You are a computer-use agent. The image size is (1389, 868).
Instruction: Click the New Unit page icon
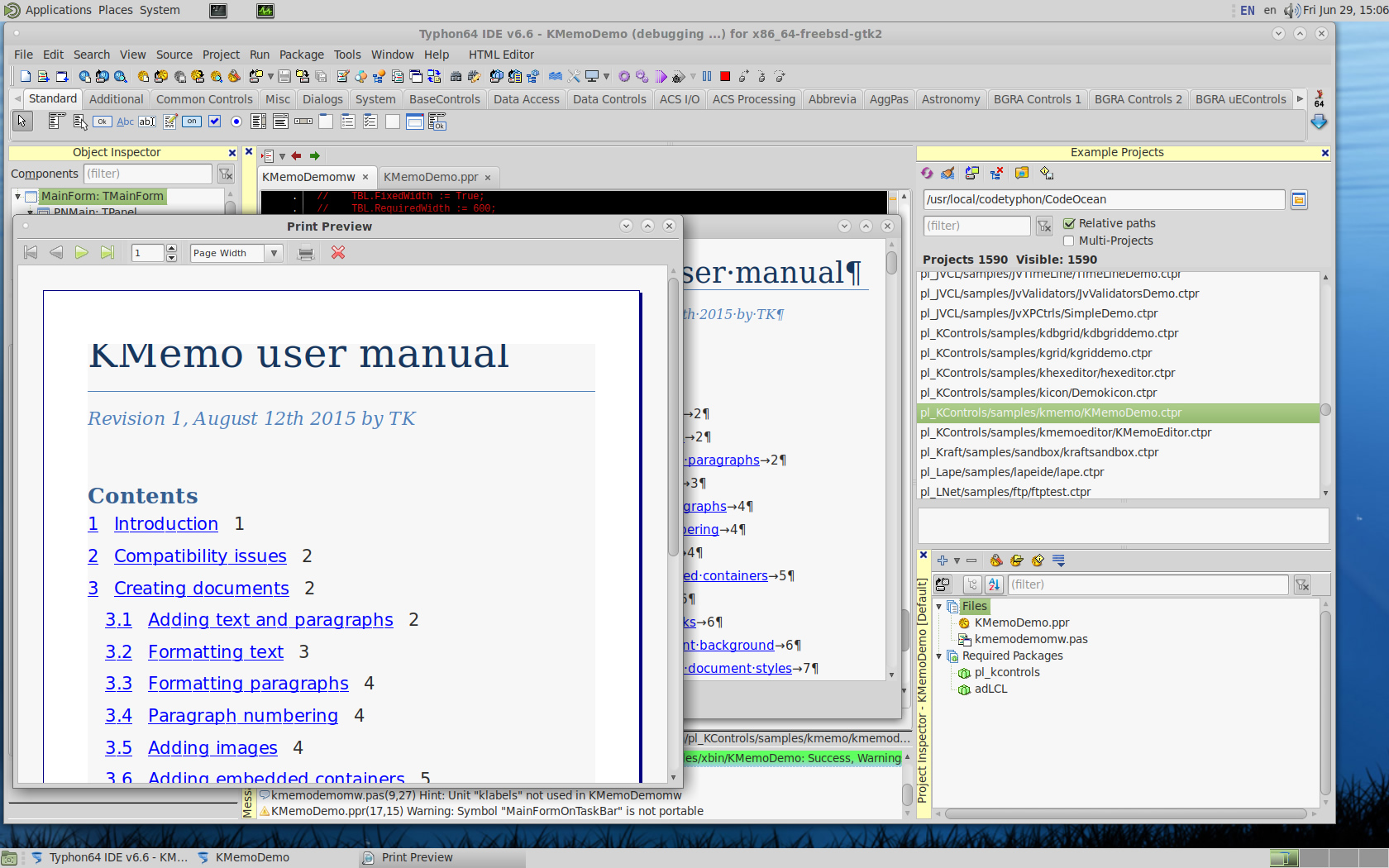[26, 76]
